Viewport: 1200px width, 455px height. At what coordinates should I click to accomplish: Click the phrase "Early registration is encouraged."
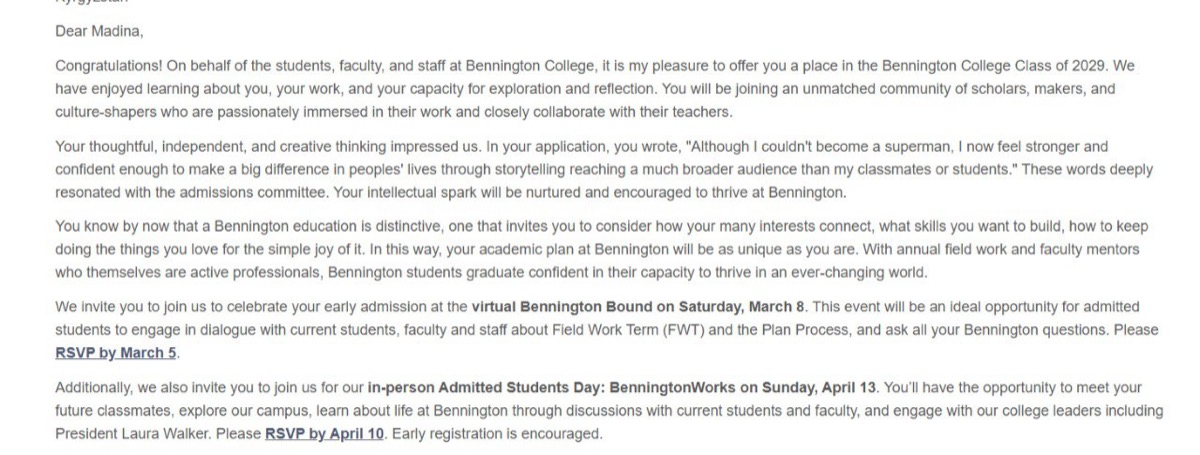click(x=496, y=434)
